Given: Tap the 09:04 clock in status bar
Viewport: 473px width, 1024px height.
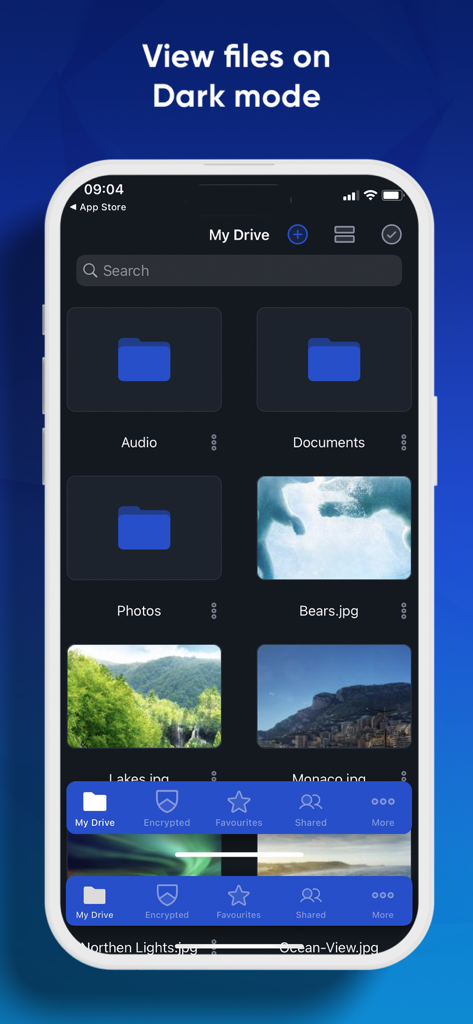Looking at the screenshot, I should tap(104, 189).
